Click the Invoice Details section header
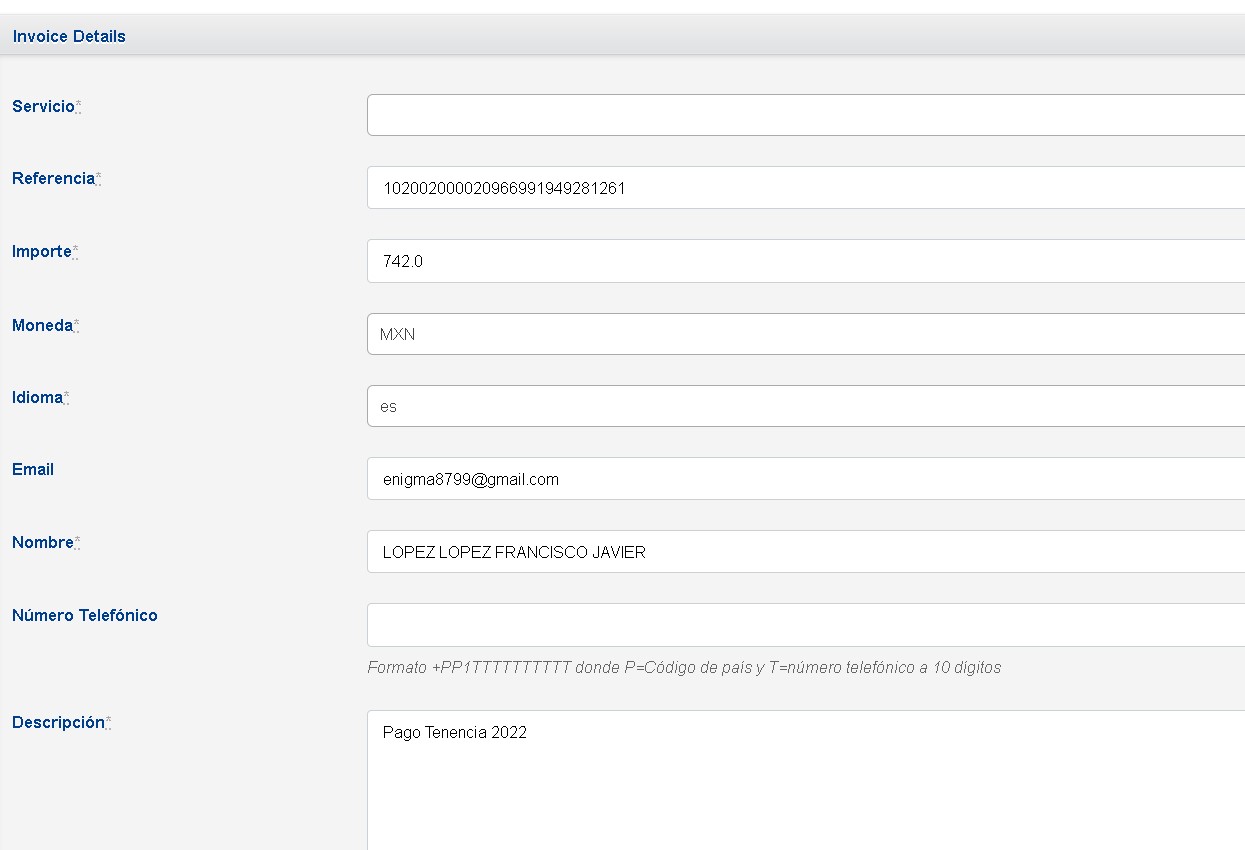 pyautogui.click(x=69, y=36)
